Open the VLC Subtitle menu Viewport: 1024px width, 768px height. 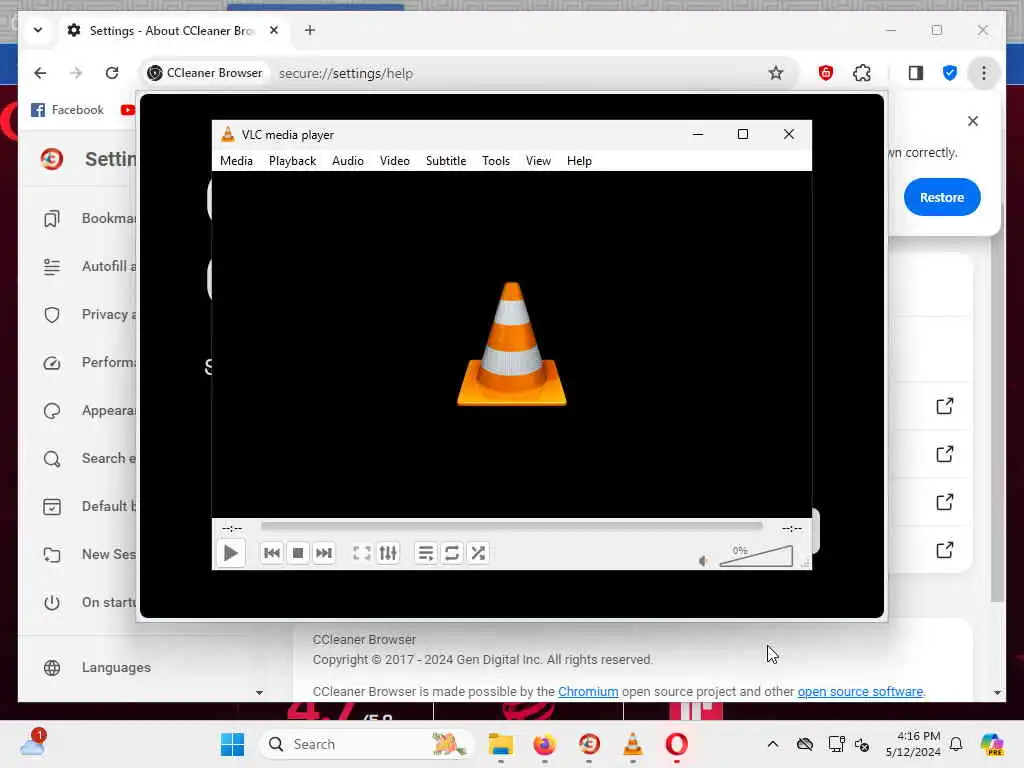click(446, 161)
